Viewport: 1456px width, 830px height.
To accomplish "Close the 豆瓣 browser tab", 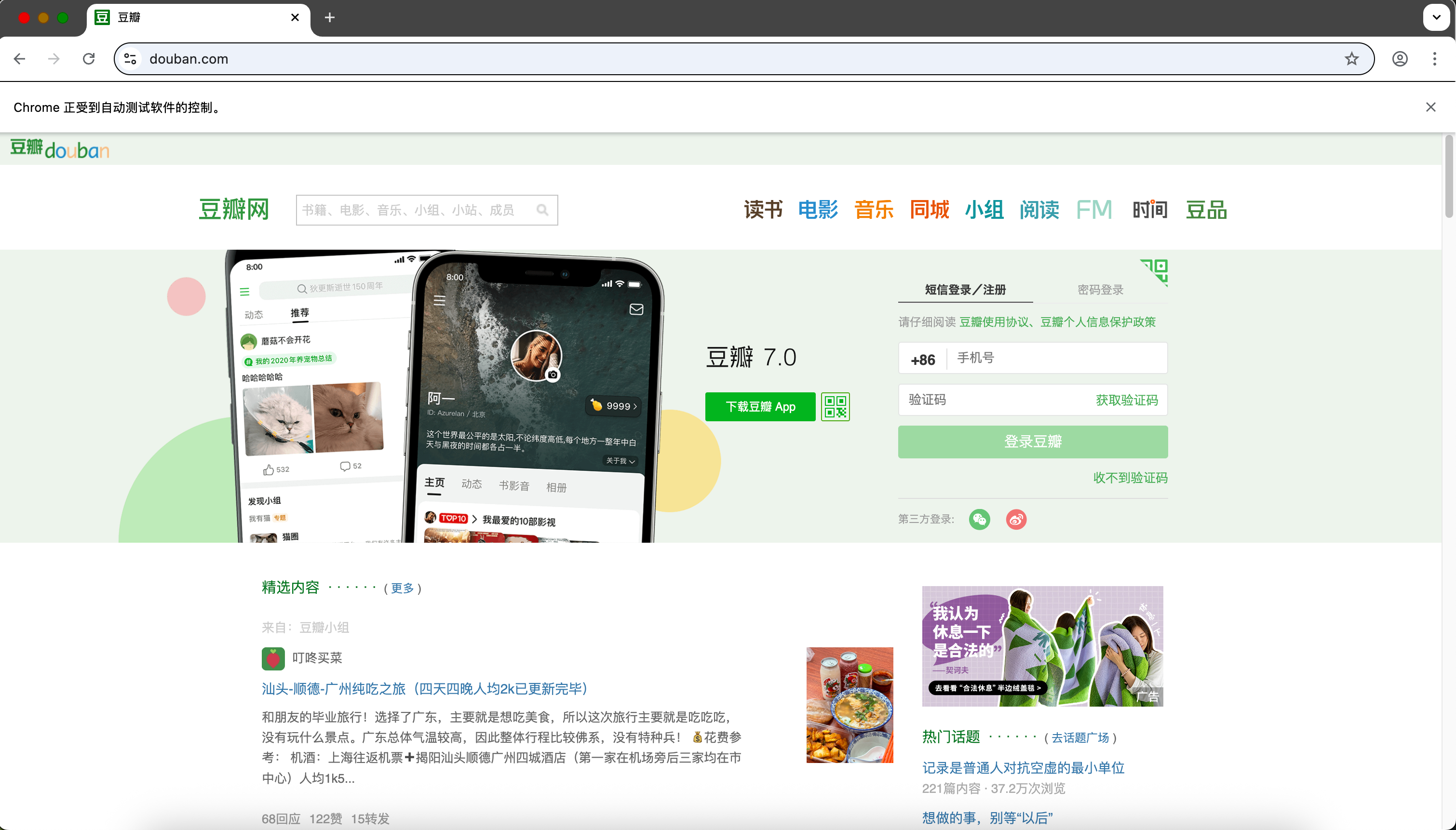I will (x=295, y=18).
